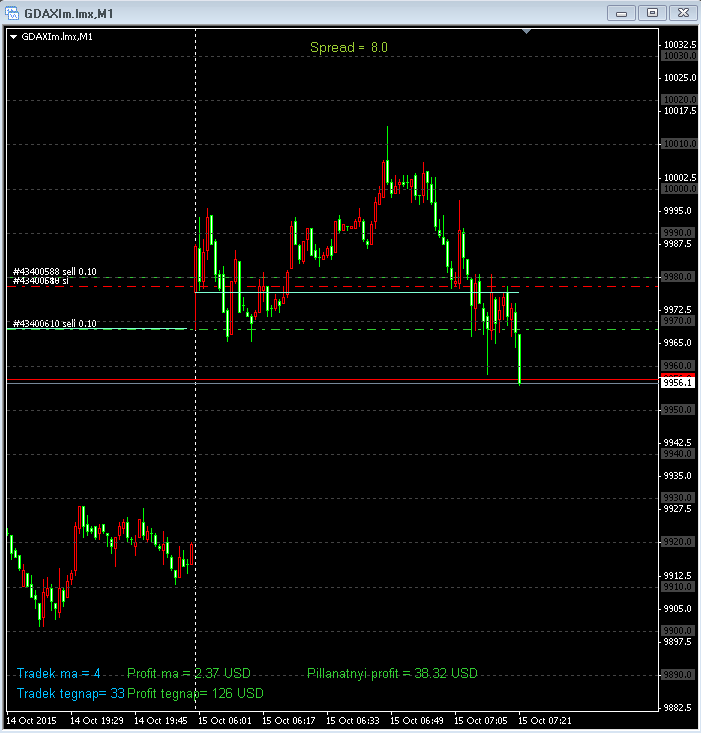Minimize the GDAXIm.lmx,M1 chart window
The image size is (701, 733).
point(622,13)
